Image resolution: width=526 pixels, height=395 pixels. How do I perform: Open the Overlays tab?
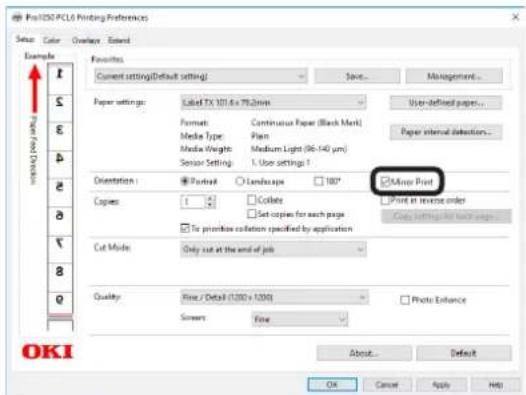[x=86, y=40]
